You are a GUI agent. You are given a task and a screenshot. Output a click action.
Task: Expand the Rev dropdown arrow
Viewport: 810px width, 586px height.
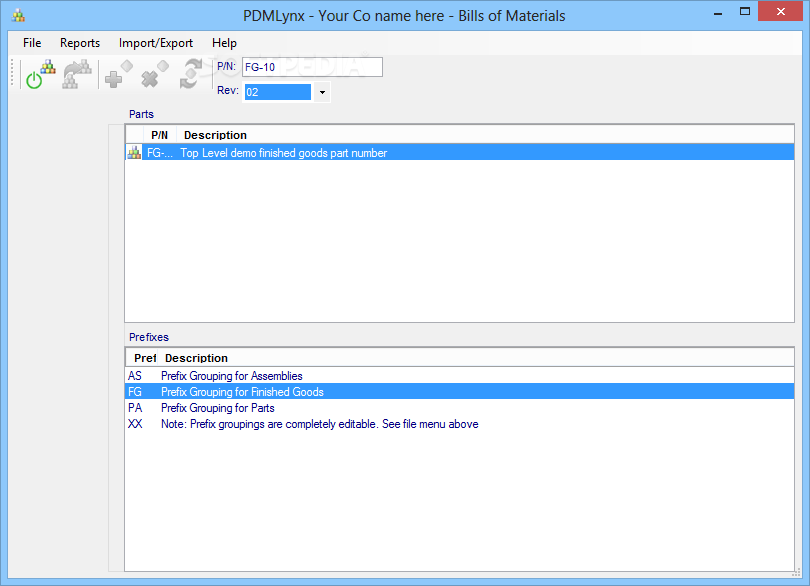[322, 92]
